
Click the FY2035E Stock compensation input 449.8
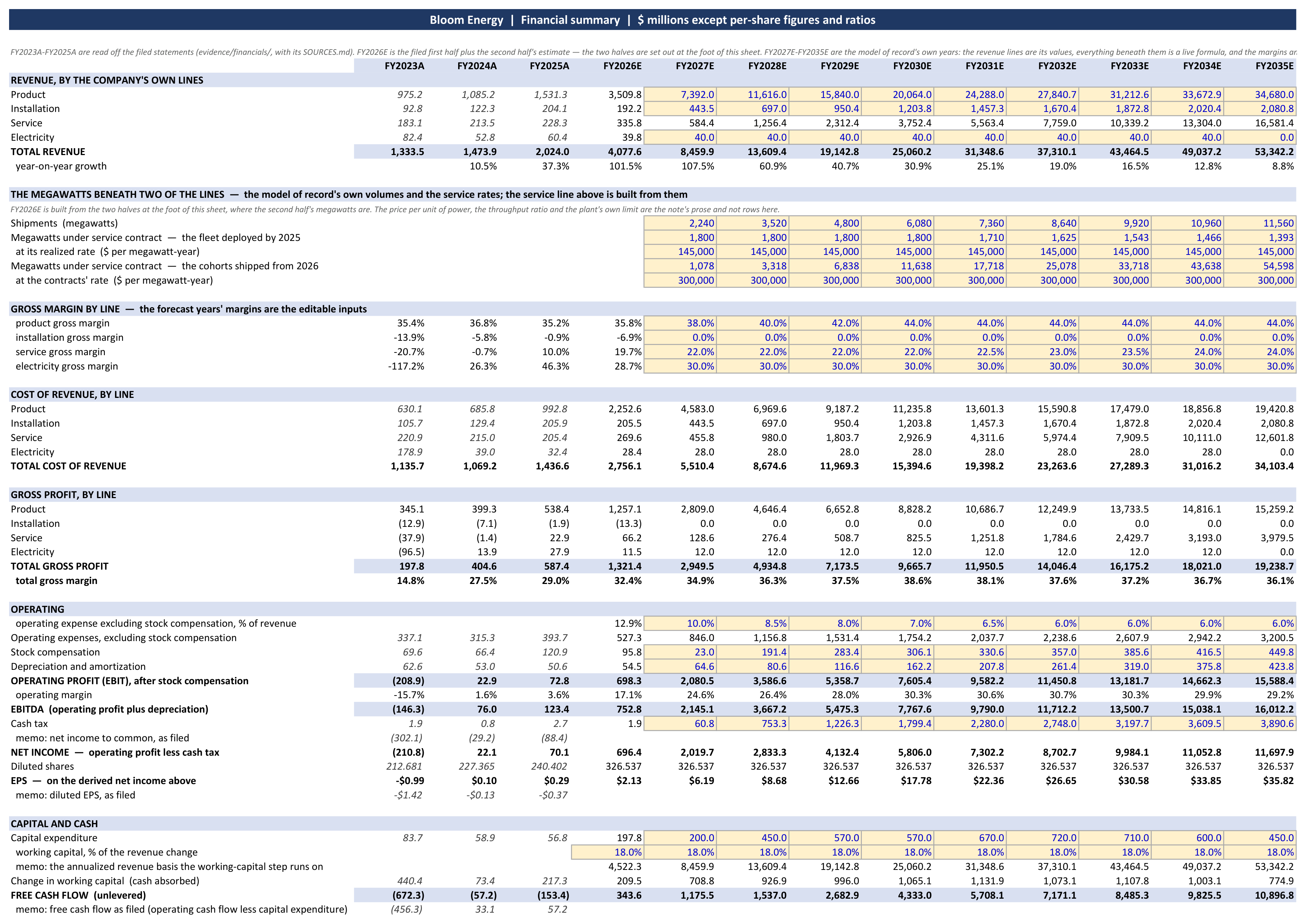point(1260,652)
